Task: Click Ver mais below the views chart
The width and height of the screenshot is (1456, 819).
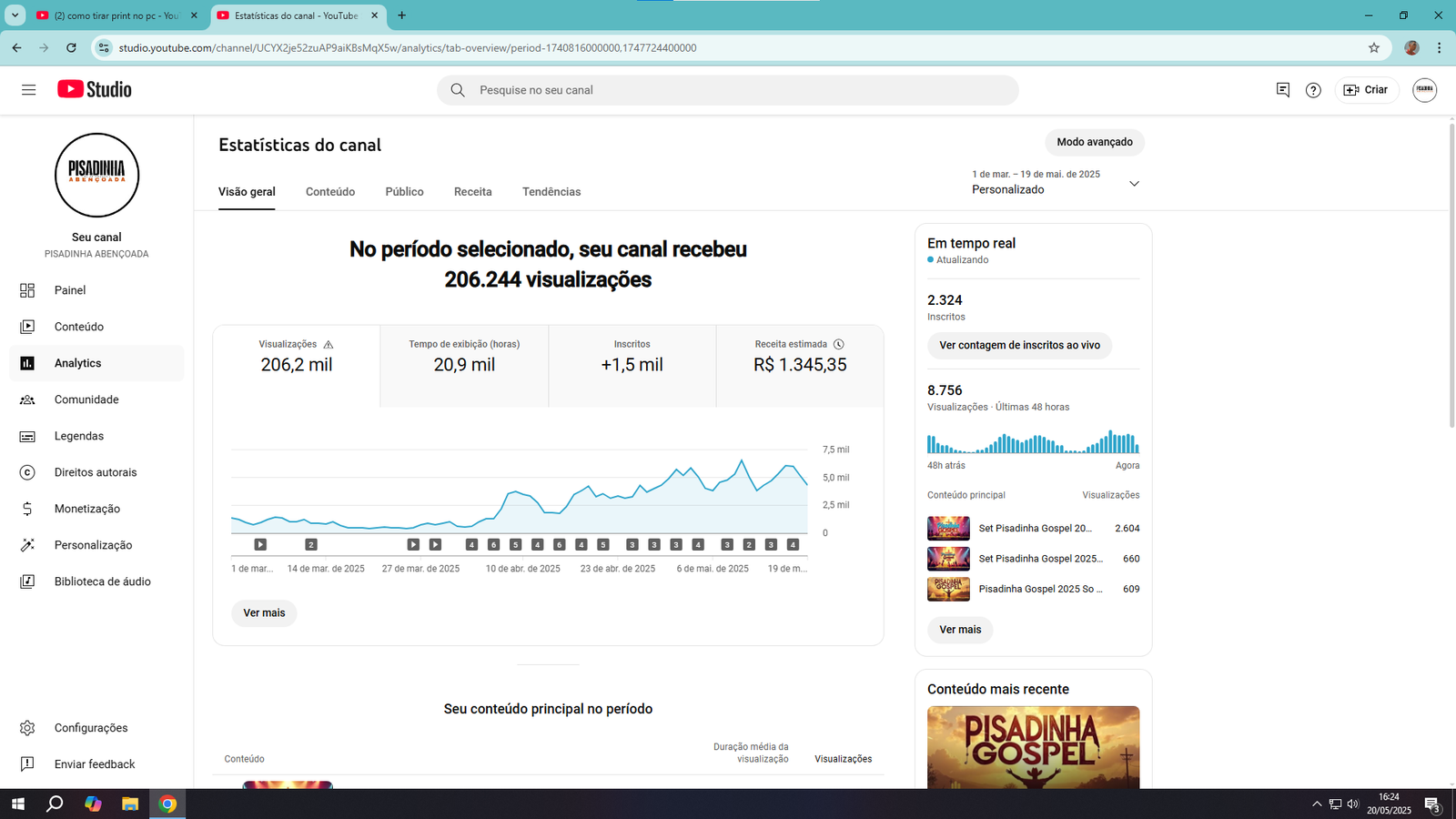Action: pyautogui.click(x=264, y=613)
